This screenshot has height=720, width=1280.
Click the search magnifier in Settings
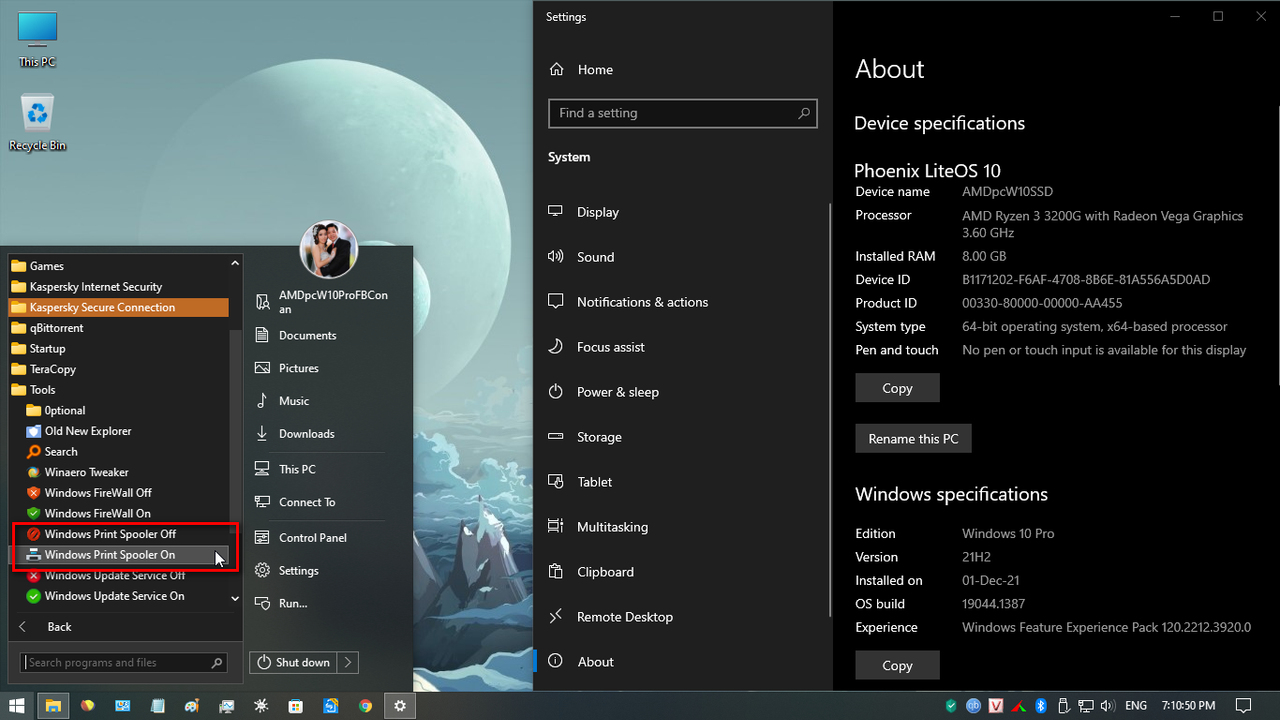(x=804, y=113)
